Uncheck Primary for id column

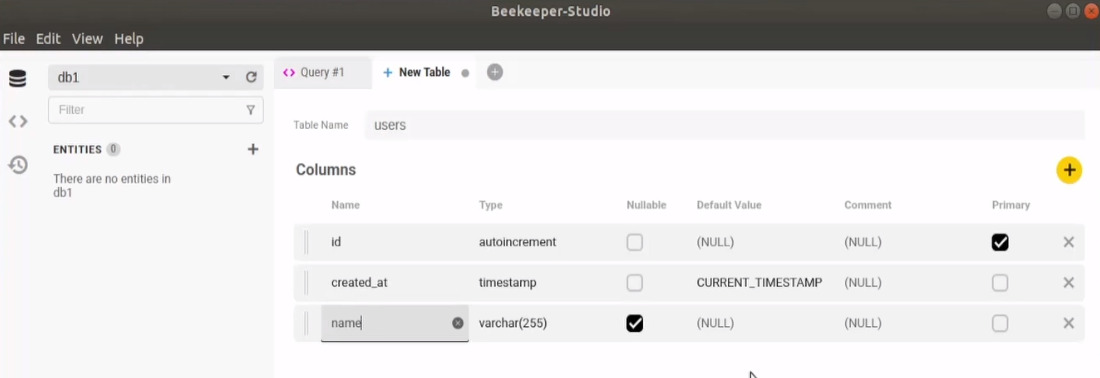click(x=1000, y=242)
